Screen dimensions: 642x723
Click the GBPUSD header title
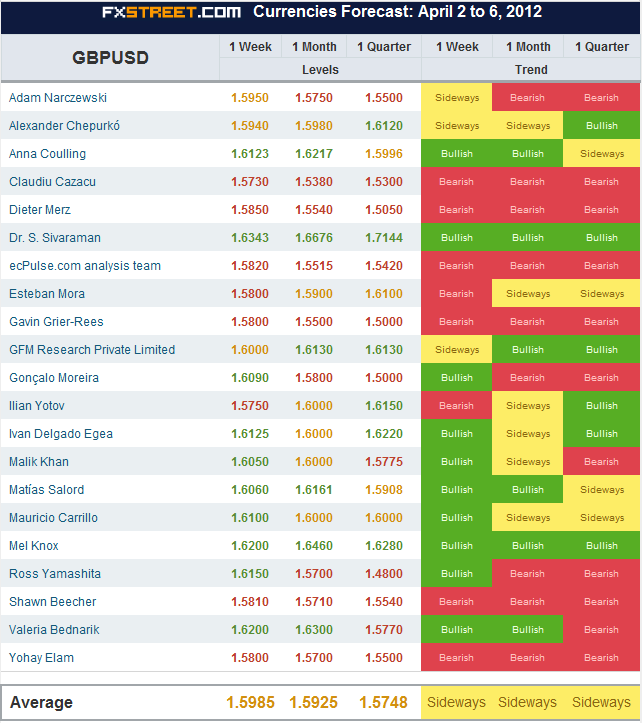110,58
